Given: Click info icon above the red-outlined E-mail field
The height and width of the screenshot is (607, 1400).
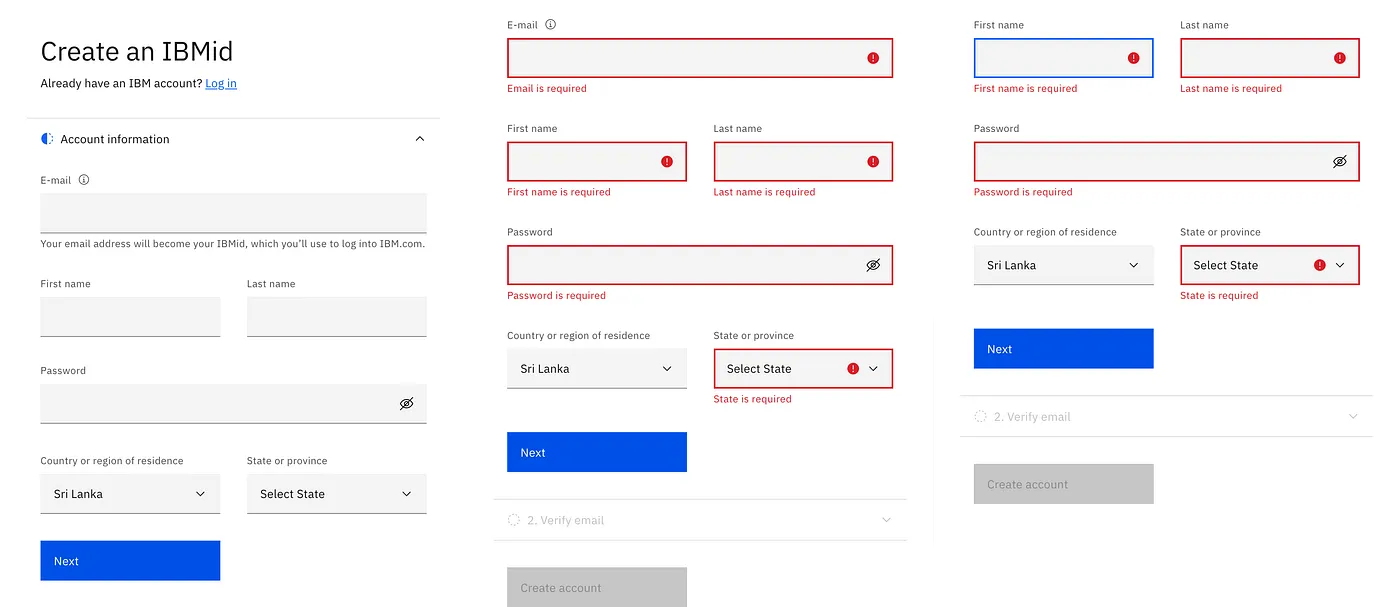Looking at the screenshot, I should pos(550,25).
